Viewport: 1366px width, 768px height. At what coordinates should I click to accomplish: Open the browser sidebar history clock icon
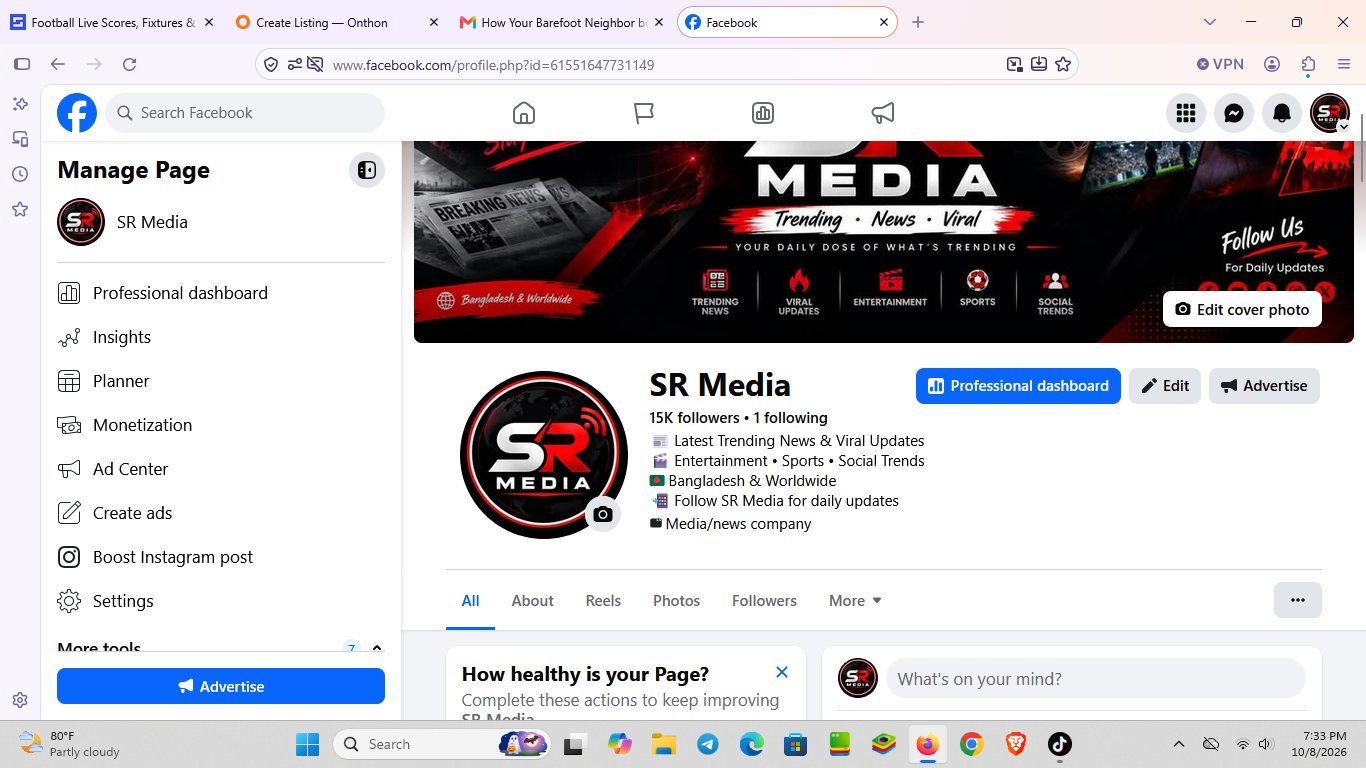[20, 174]
